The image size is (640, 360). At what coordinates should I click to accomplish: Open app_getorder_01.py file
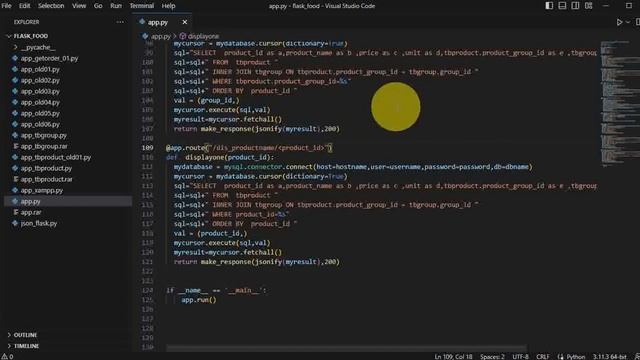tap(49, 58)
